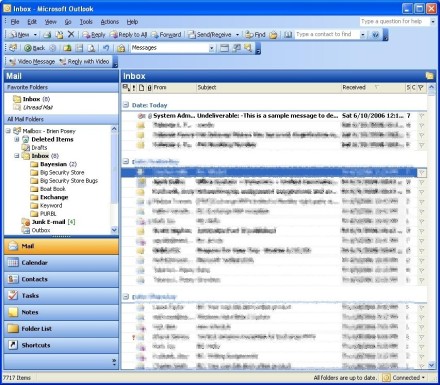440x385 pixels.
Task: Open the help question dropdown arrow
Action: pyautogui.click(x=433, y=22)
